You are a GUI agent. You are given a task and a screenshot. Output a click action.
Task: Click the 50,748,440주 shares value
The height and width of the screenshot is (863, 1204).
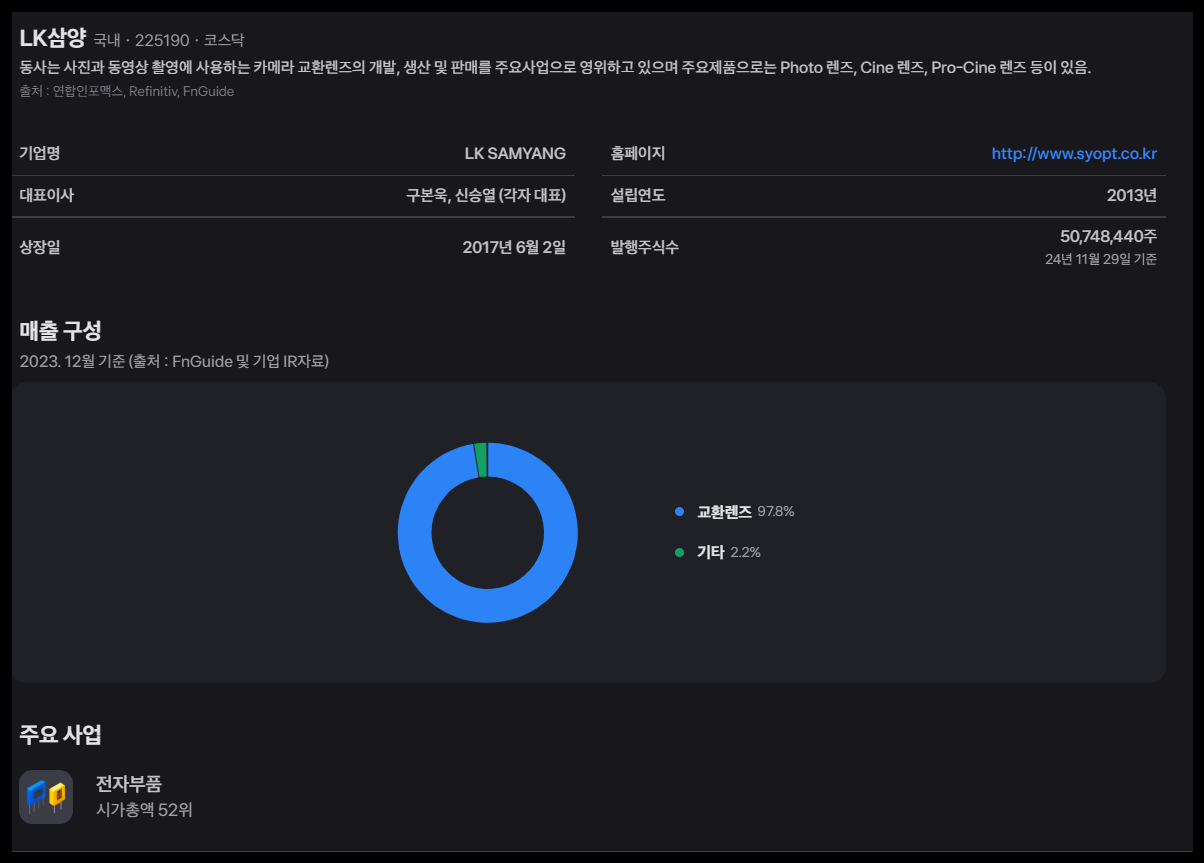click(x=1109, y=236)
